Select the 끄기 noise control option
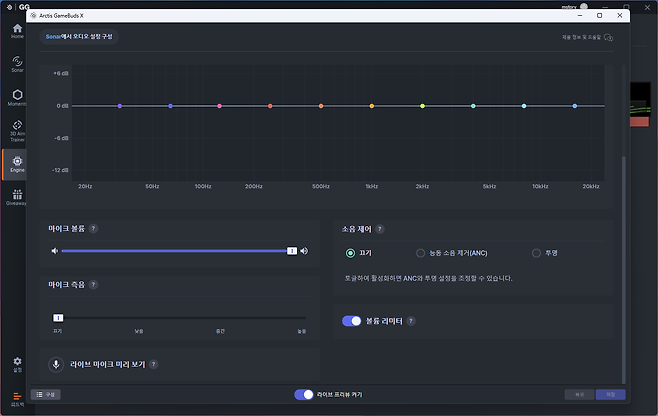658x416 pixels. click(350, 253)
